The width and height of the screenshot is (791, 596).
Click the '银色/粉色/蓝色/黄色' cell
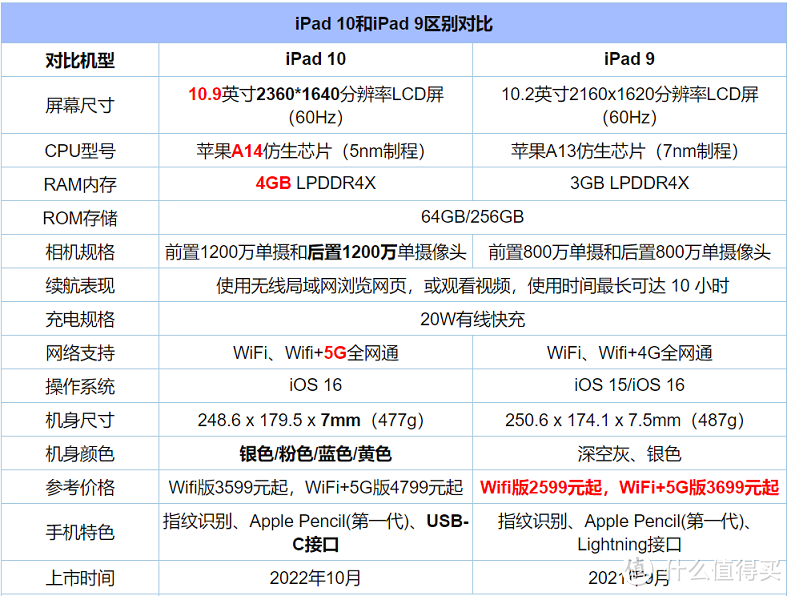[315, 454]
